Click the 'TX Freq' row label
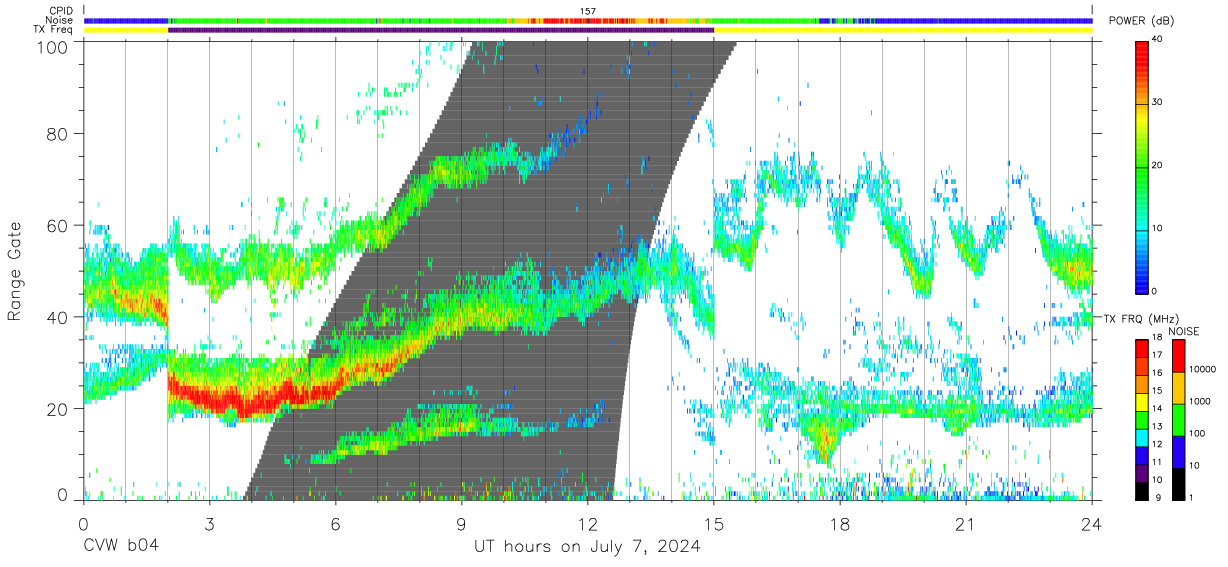The width and height of the screenshot is (1228, 567). click(55, 30)
